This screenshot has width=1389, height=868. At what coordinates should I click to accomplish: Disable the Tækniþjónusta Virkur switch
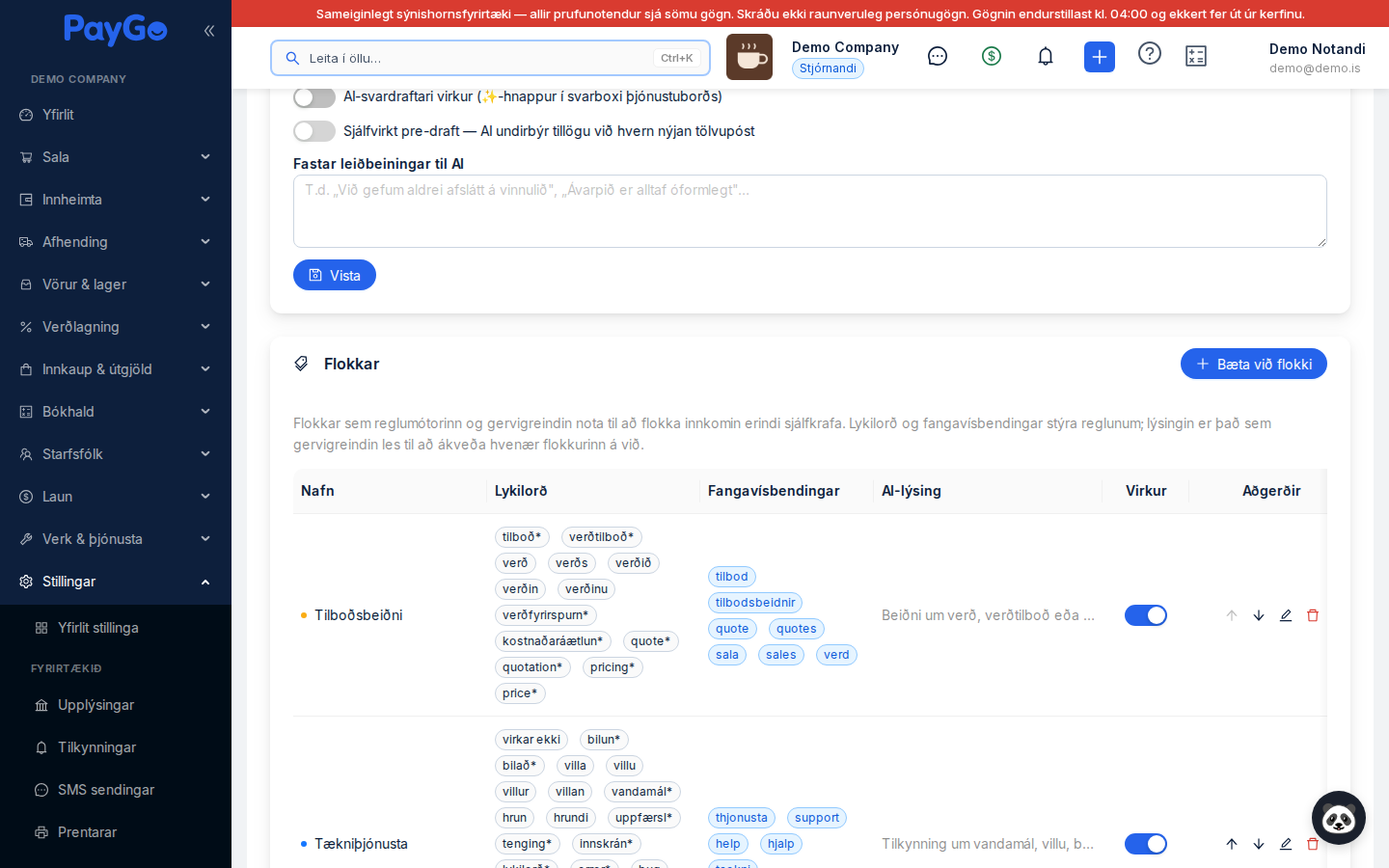tap(1146, 844)
